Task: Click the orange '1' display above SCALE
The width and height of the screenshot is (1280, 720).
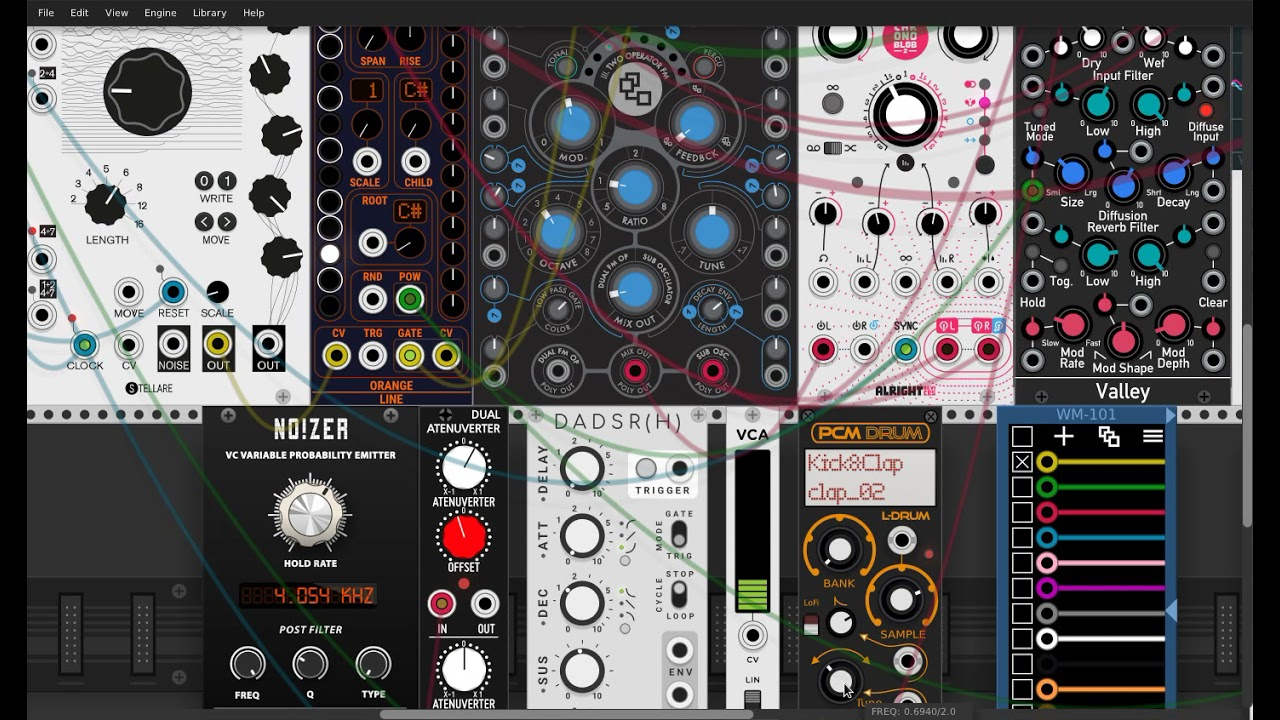Action: click(x=367, y=91)
